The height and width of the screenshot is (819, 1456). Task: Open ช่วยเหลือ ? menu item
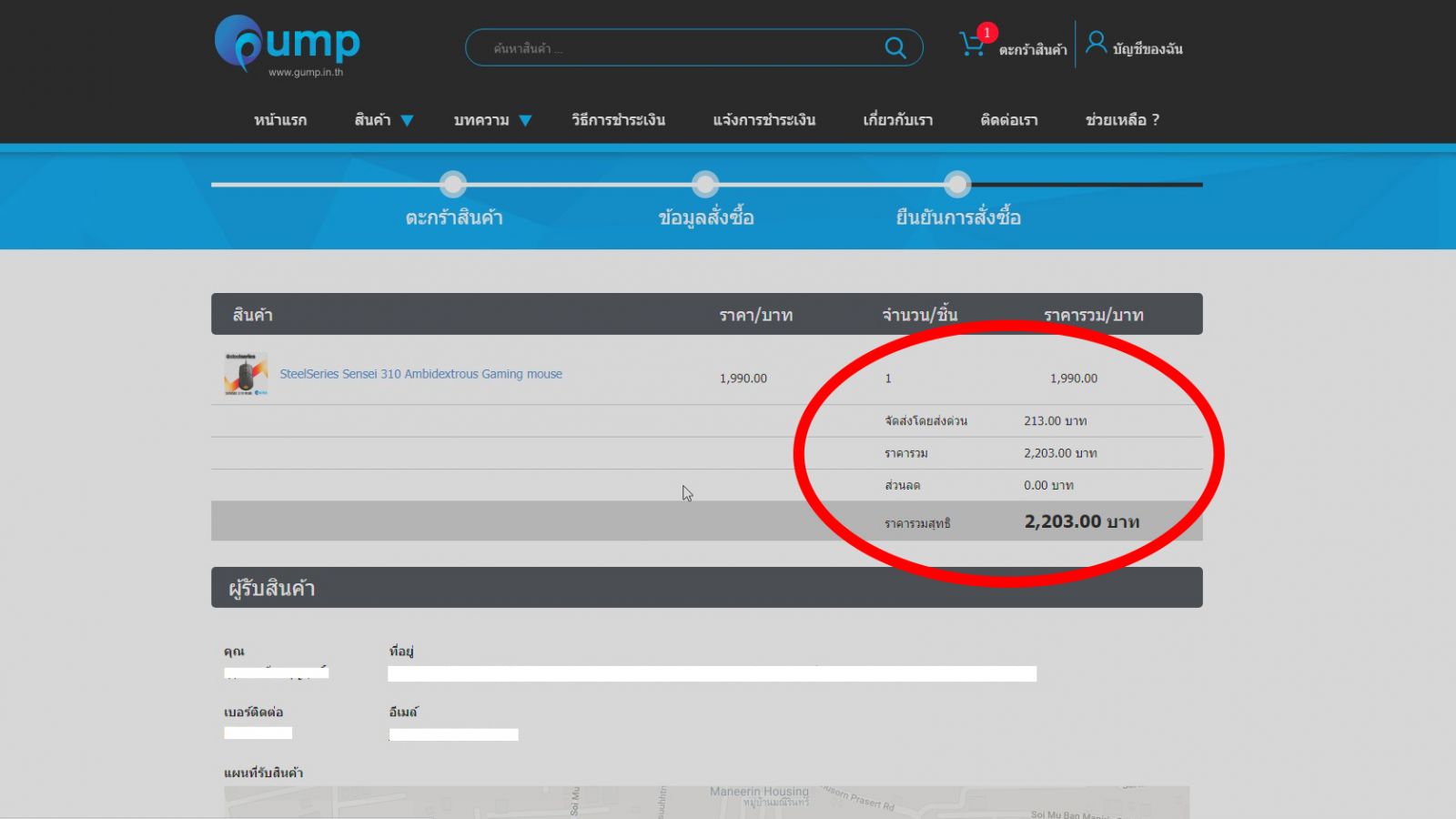[1122, 120]
